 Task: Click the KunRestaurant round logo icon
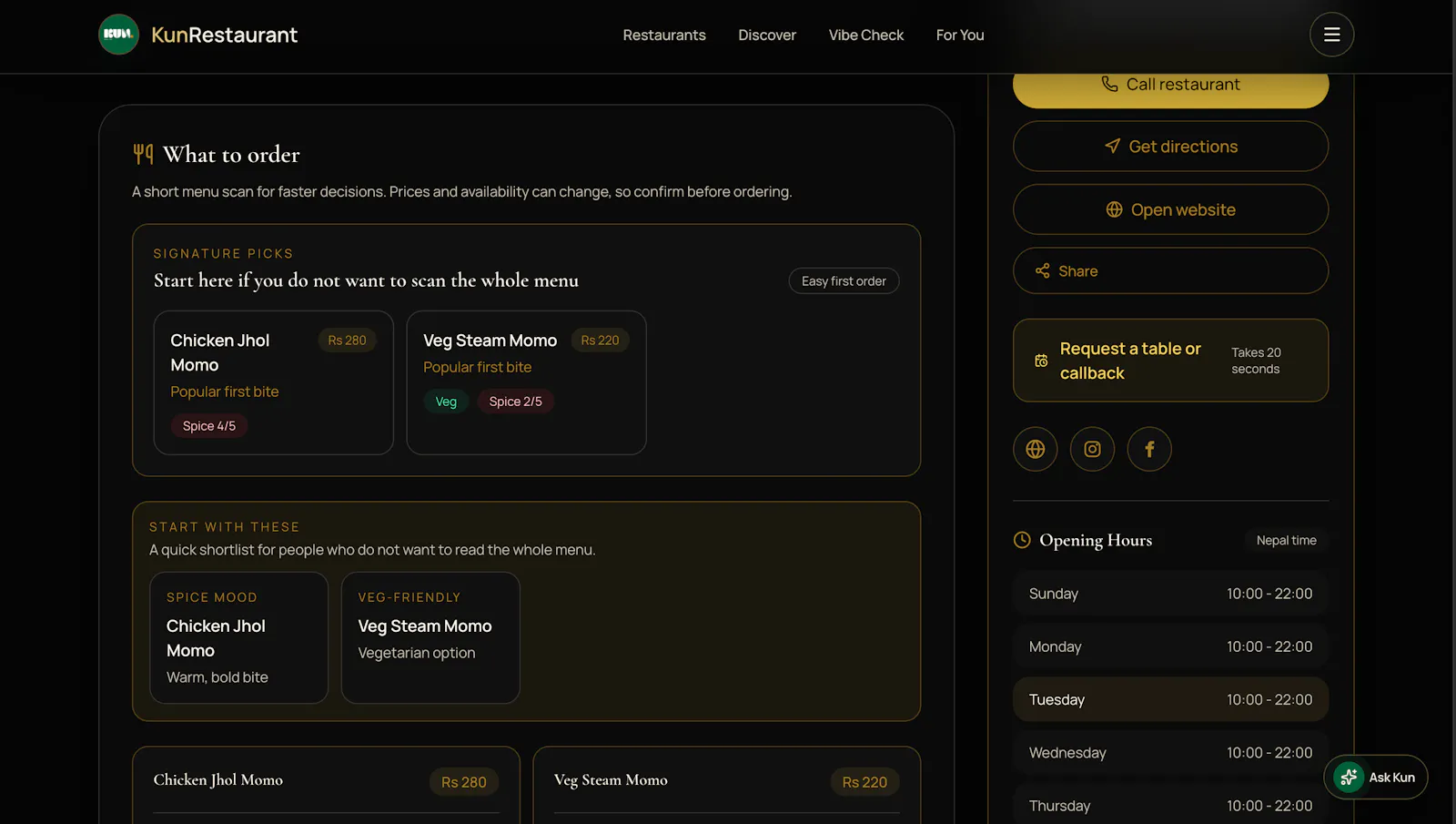[x=118, y=35]
